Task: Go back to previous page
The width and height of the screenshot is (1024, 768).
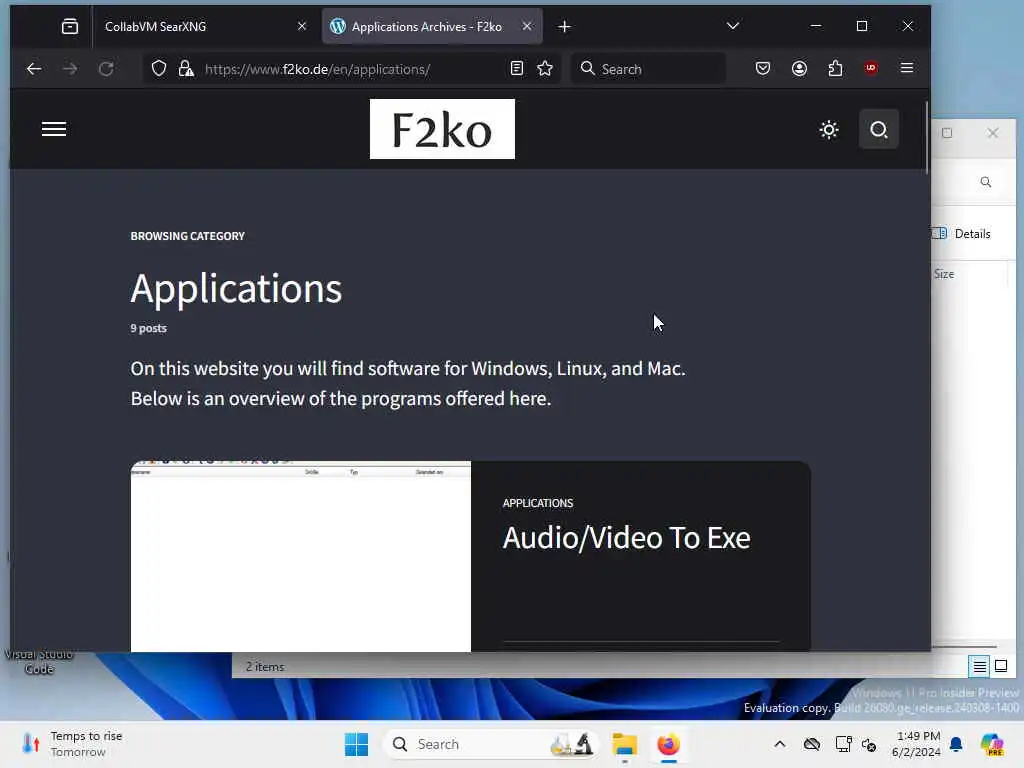Action: pos(34,69)
